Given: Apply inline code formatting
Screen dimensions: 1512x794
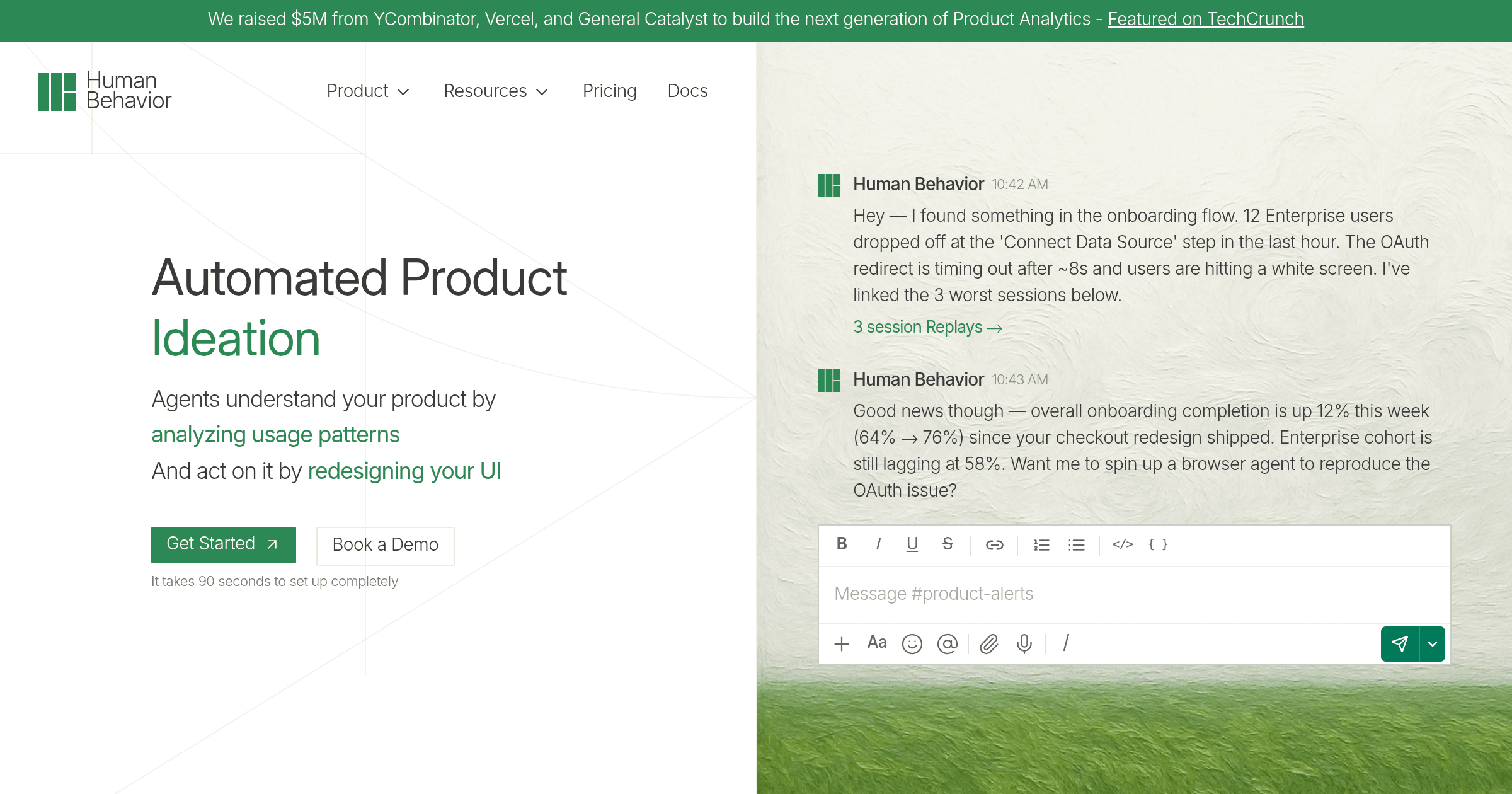Looking at the screenshot, I should 1123,544.
